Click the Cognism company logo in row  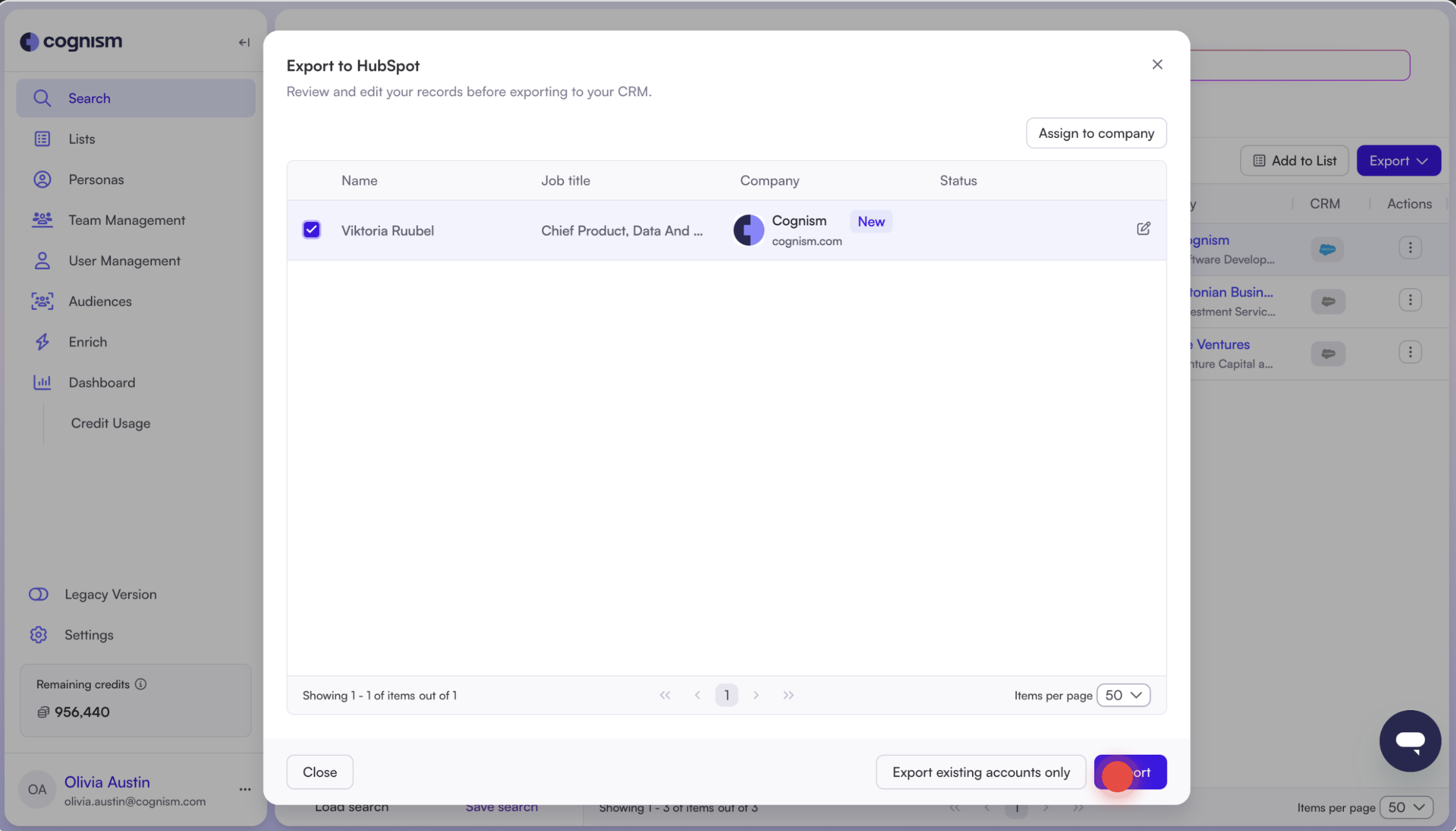749,230
